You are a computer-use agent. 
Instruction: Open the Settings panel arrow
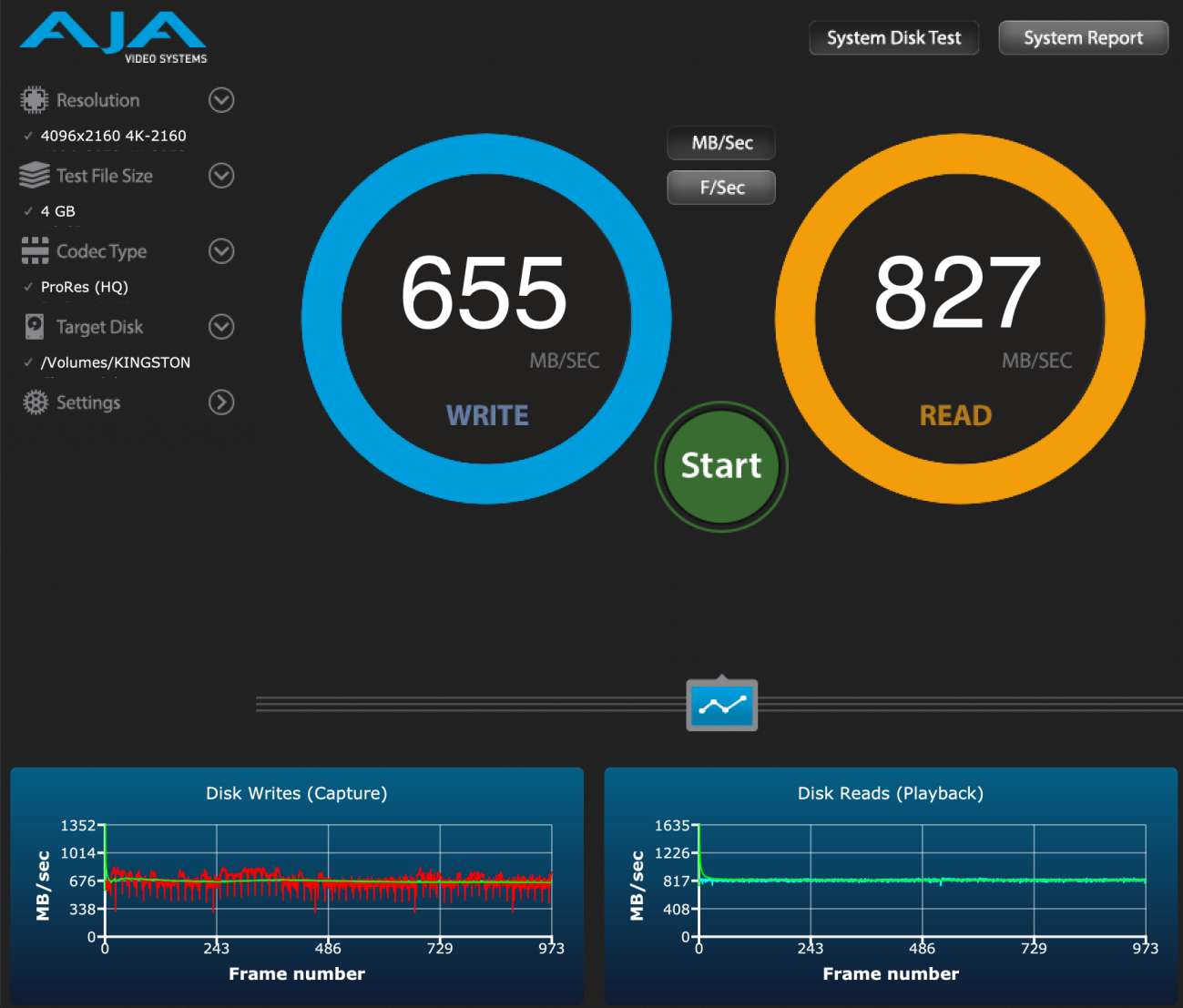point(221,402)
